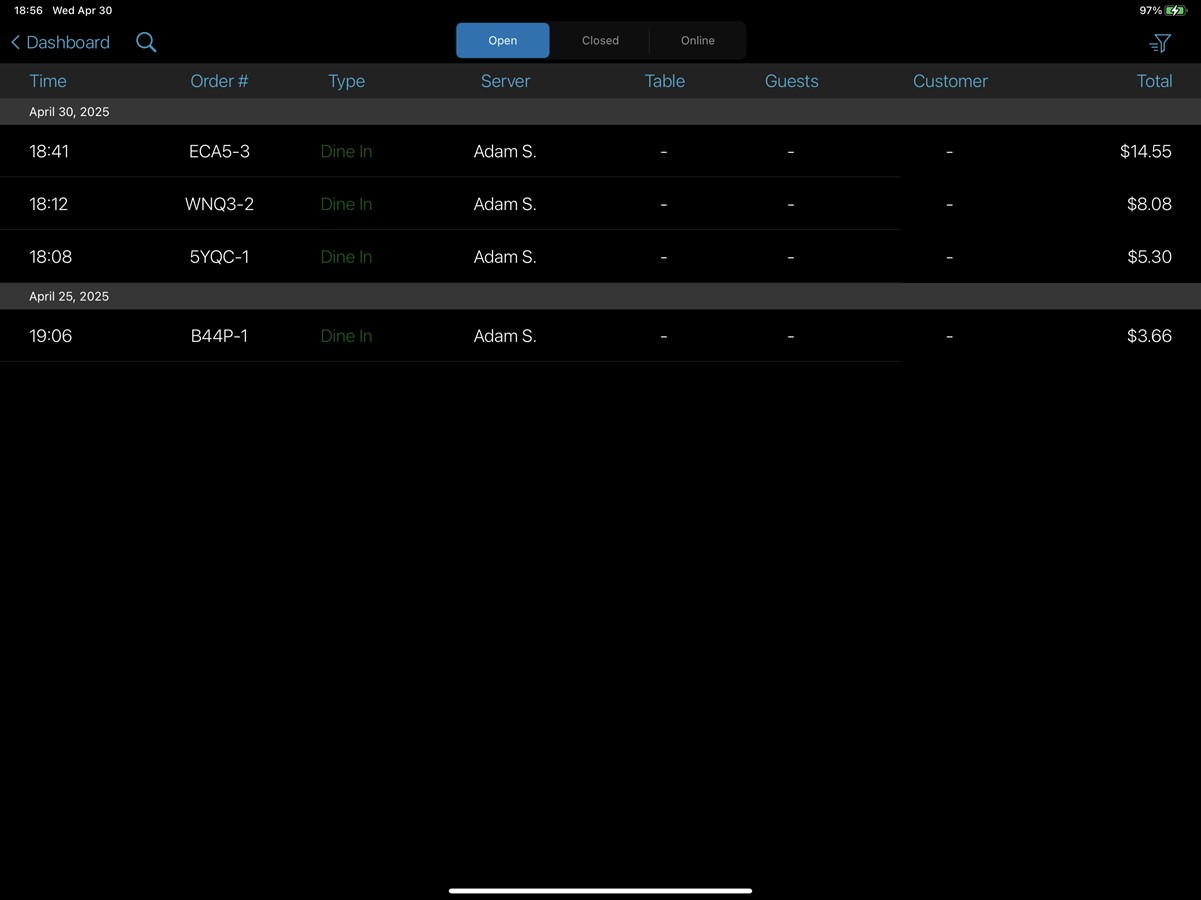
Task: Tap the back chevron next to Dashboard
Action: click(14, 42)
